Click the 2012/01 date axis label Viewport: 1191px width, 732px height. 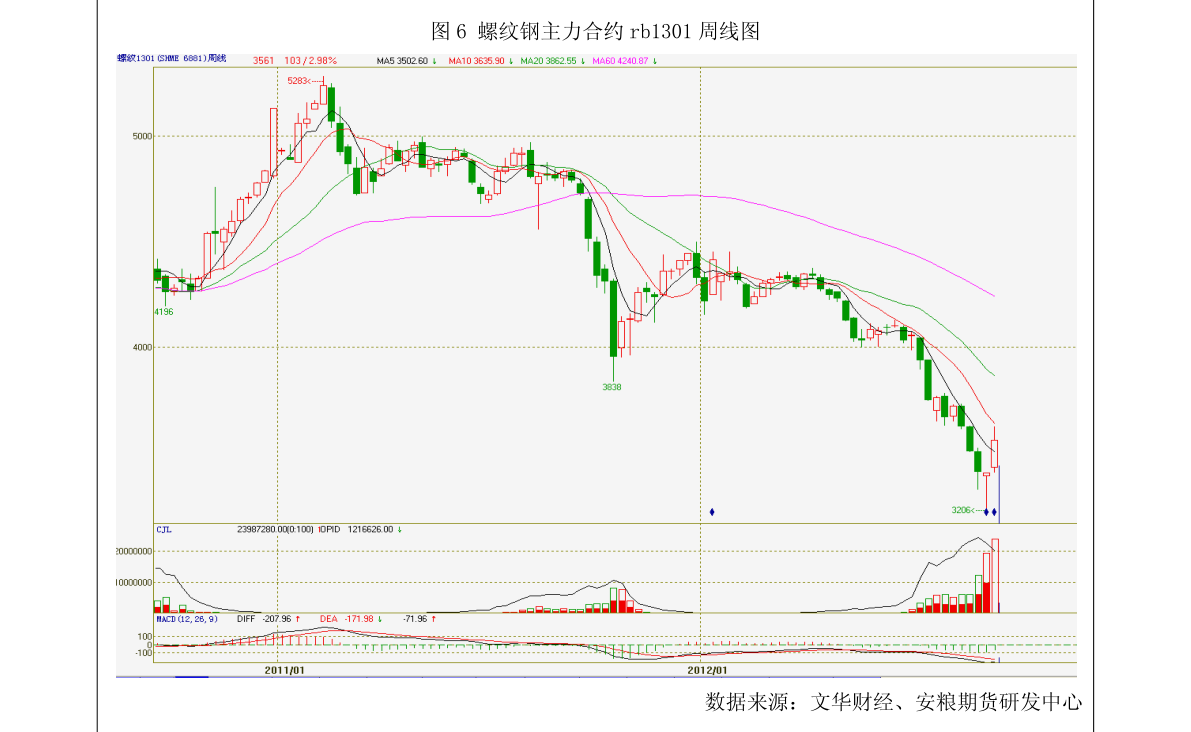708,669
